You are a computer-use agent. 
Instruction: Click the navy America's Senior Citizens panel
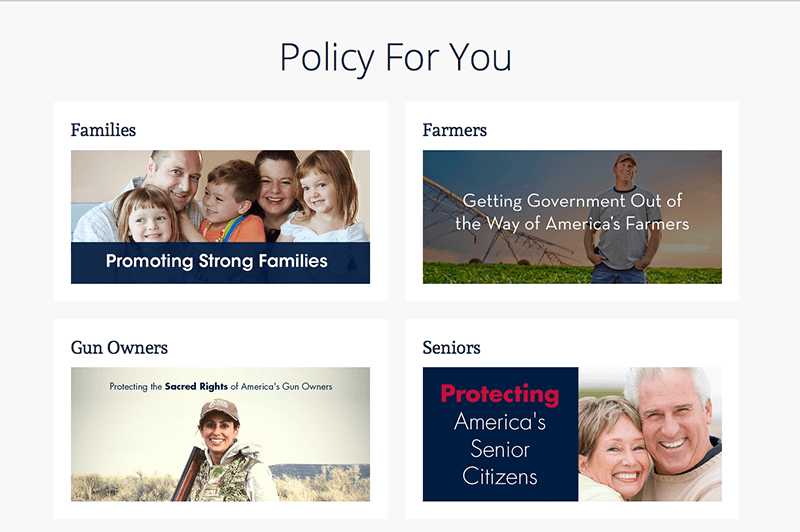(x=501, y=434)
